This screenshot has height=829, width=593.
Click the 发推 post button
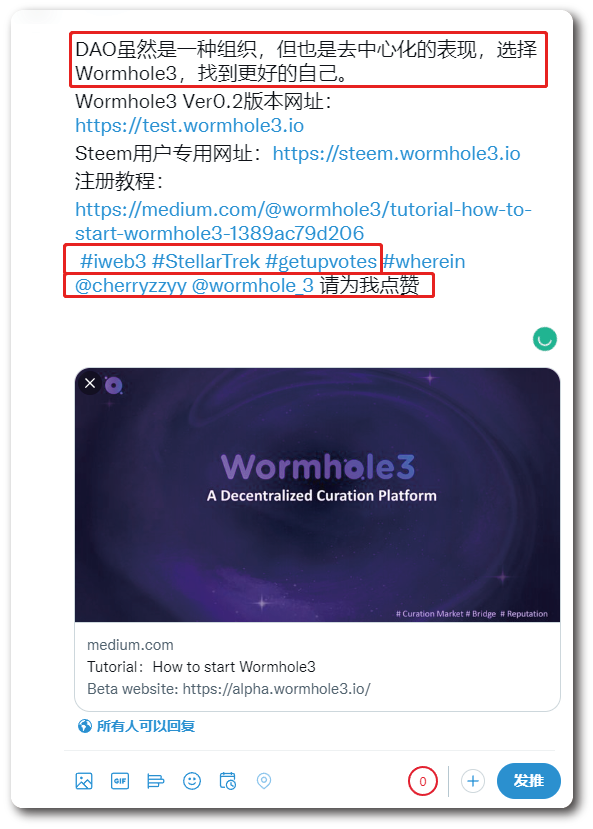[x=529, y=781]
